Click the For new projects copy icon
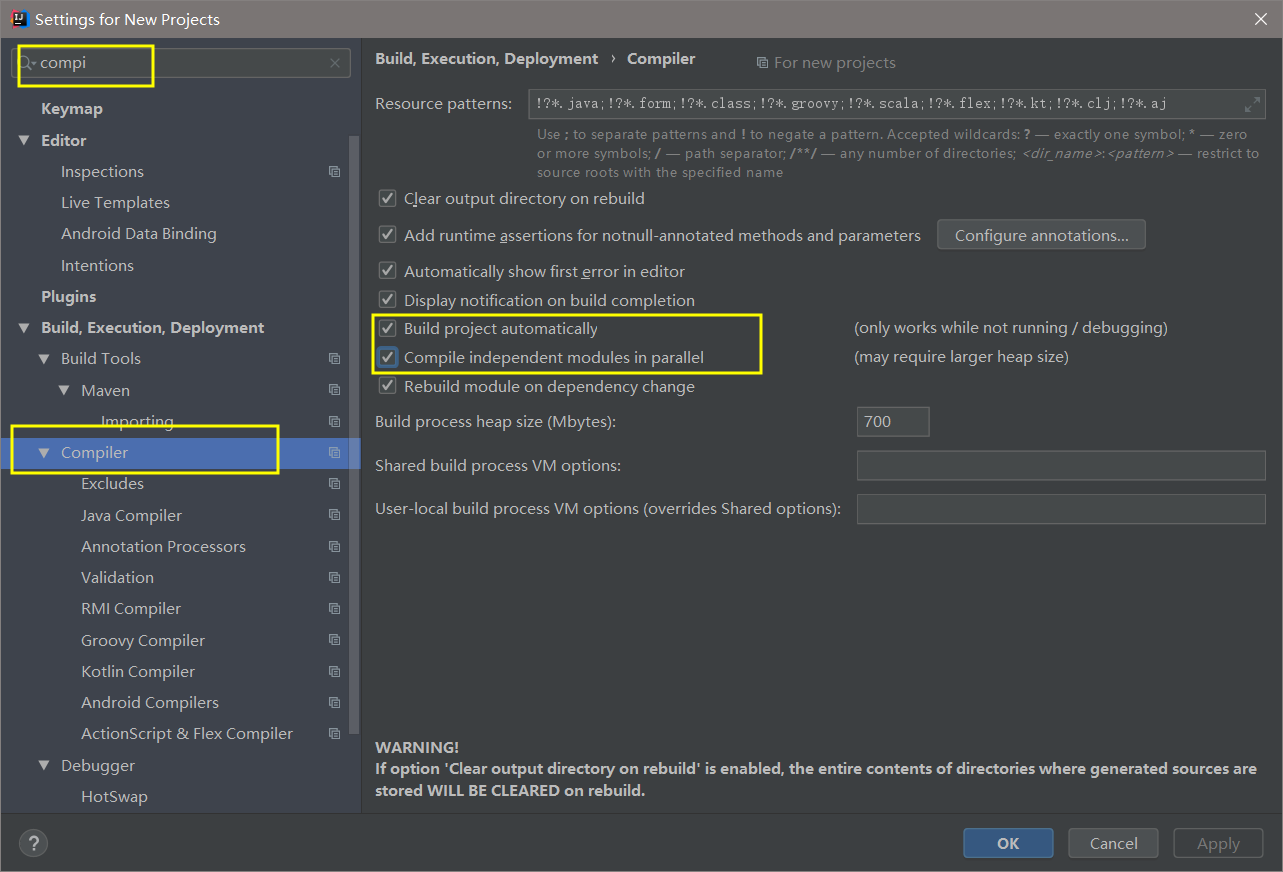Screen dimensions: 1283x872 coord(762,63)
